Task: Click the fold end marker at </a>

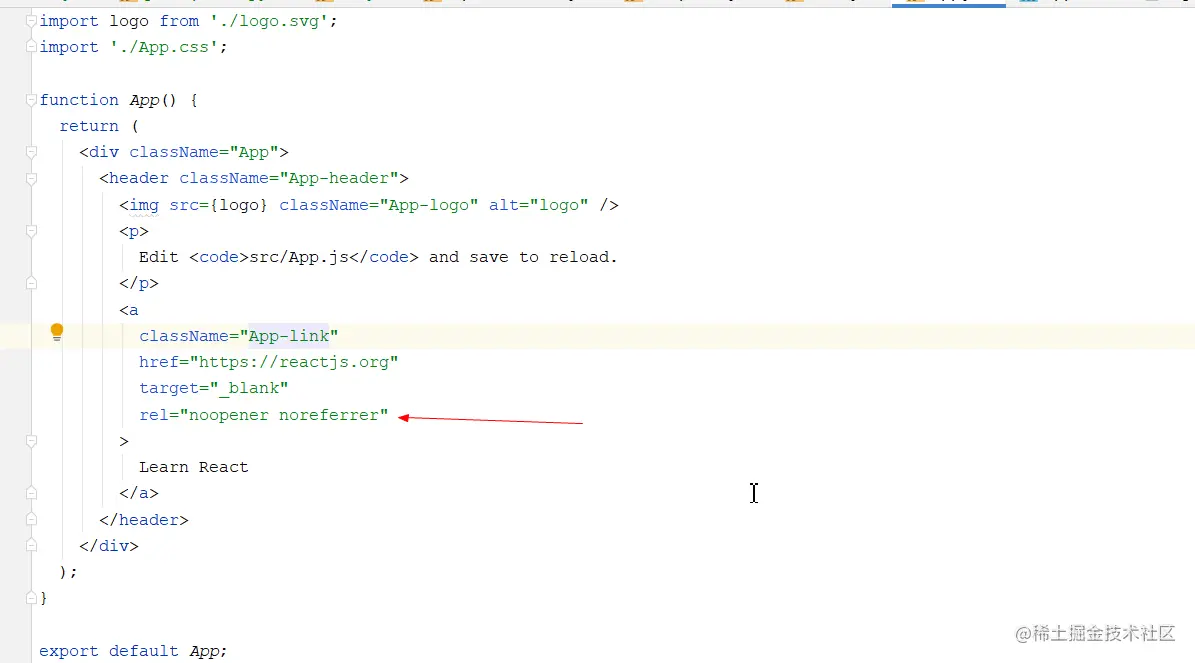Action: point(31,493)
